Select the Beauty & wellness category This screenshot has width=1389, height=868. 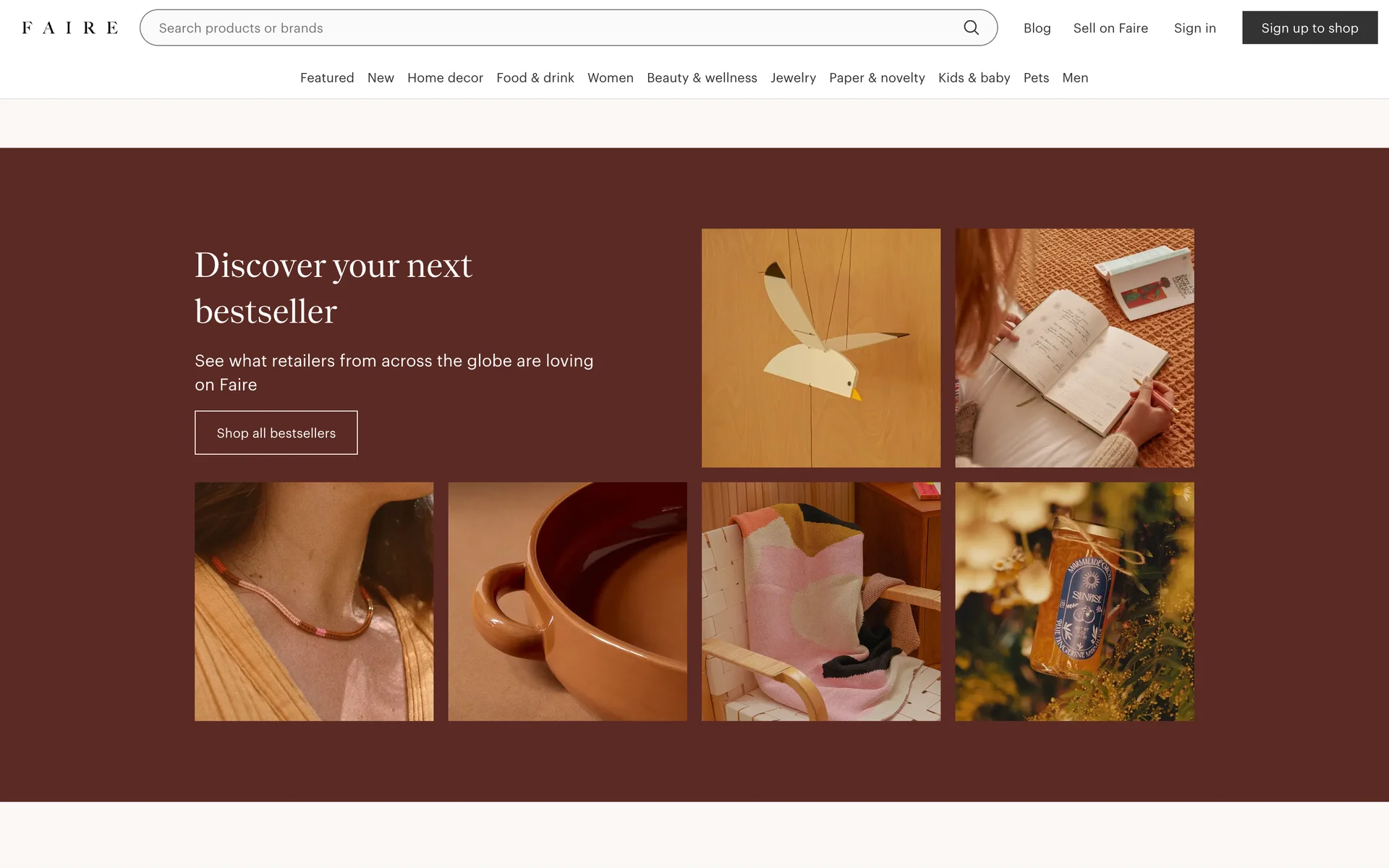point(702,77)
